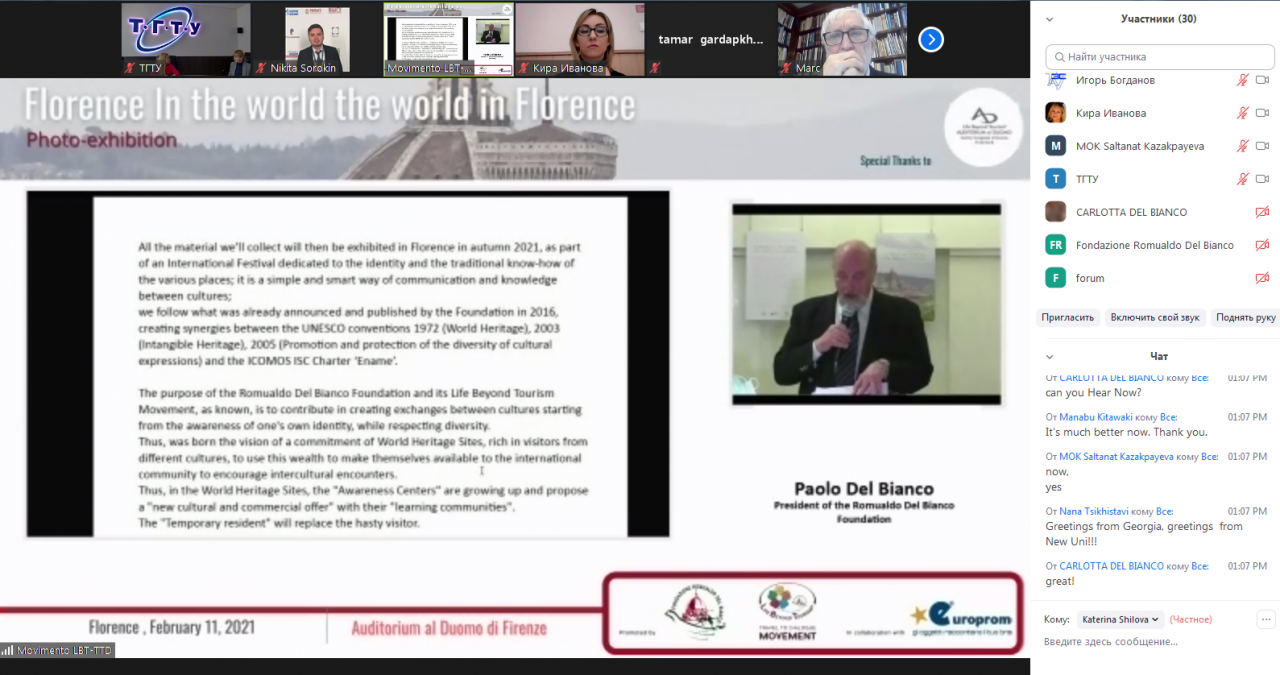Click disabled camera icon for forum participant

1262,278
